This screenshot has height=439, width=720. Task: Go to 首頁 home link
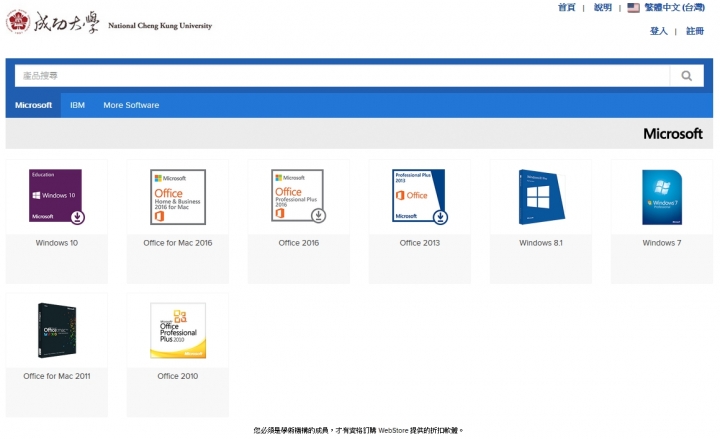[566, 7]
